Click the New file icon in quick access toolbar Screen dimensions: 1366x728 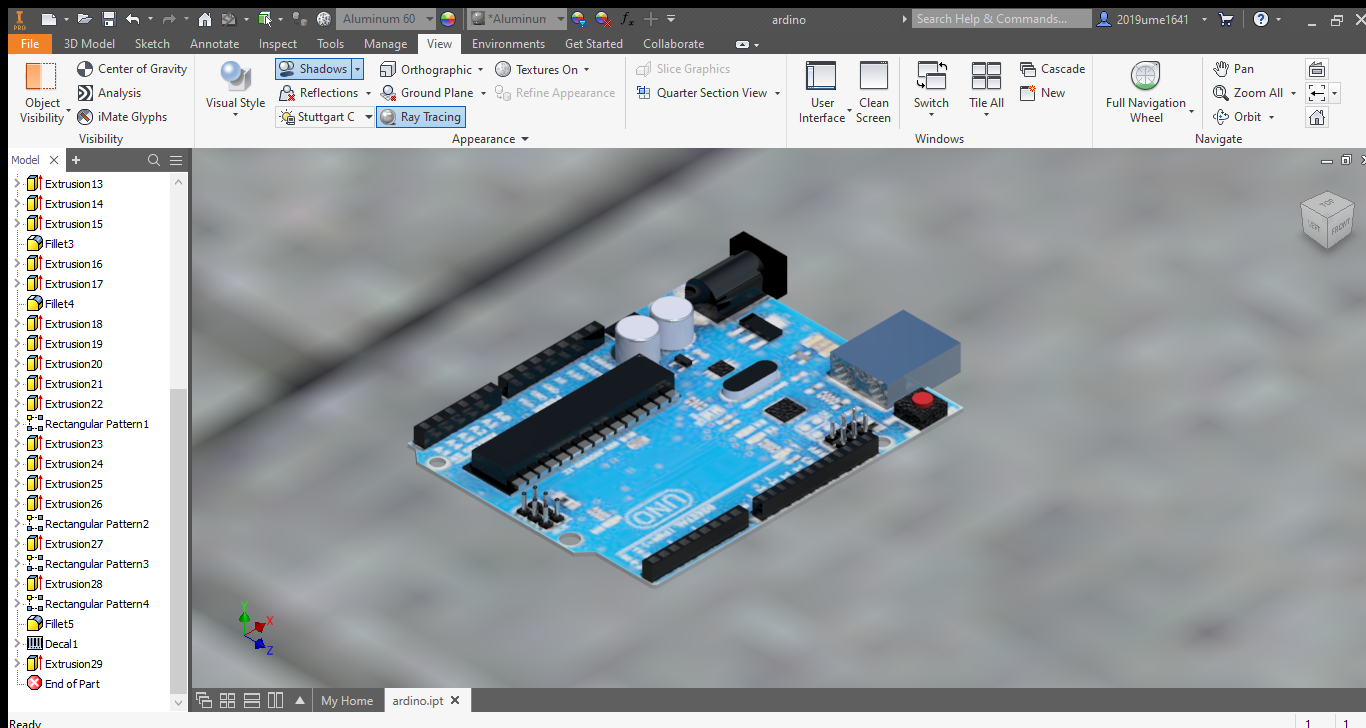click(x=47, y=19)
